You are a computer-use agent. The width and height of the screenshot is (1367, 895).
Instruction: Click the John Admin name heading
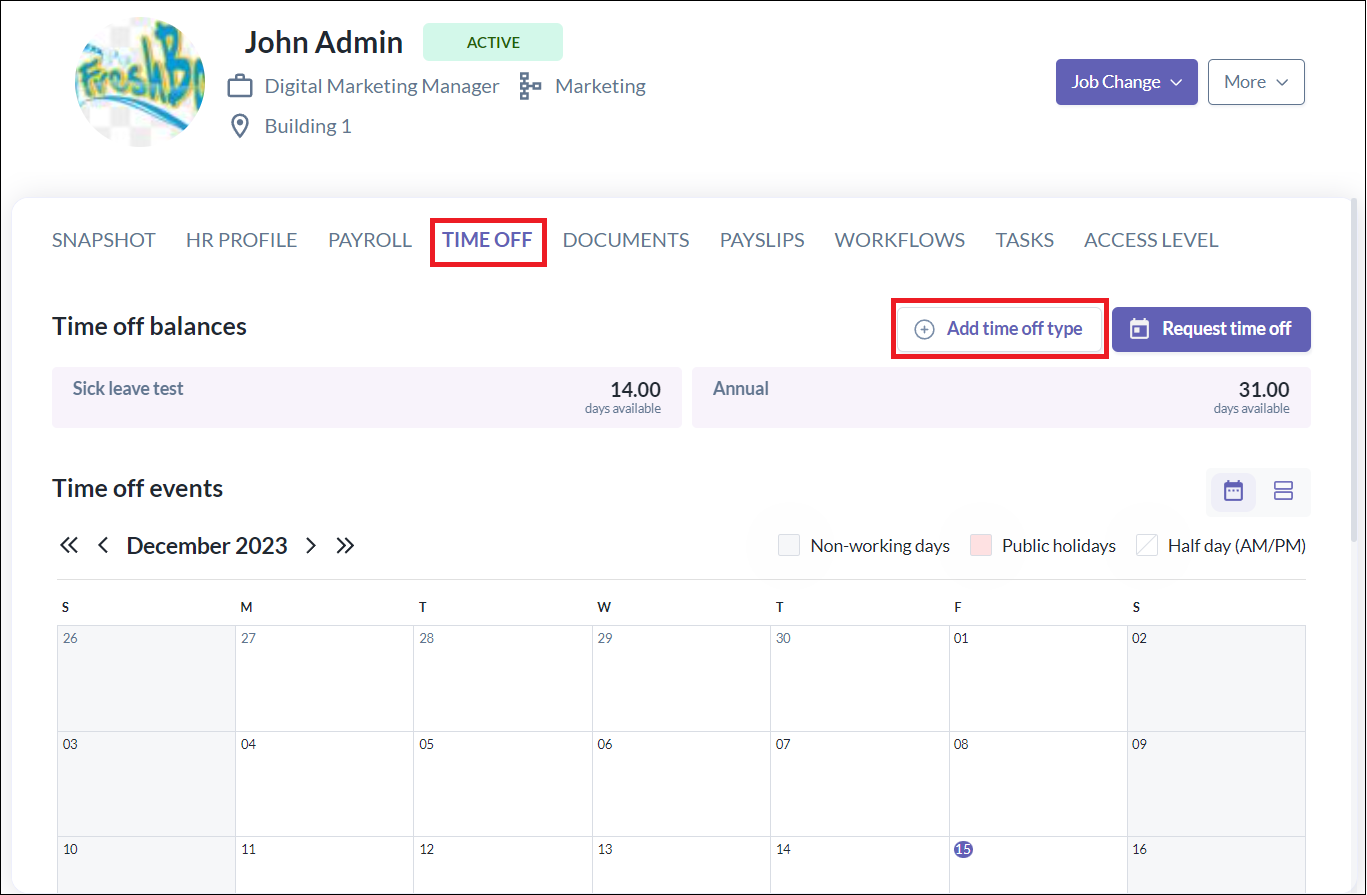click(324, 42)
